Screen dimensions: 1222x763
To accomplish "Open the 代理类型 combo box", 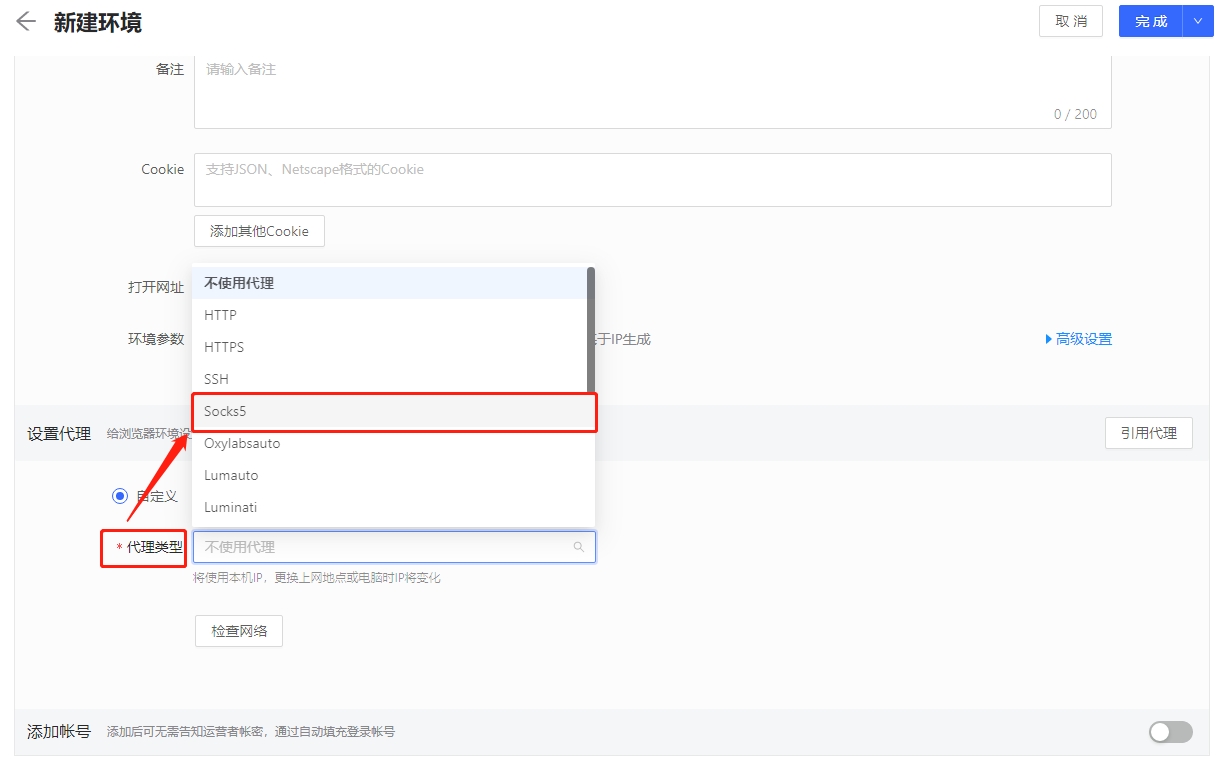I will [385, 547].
